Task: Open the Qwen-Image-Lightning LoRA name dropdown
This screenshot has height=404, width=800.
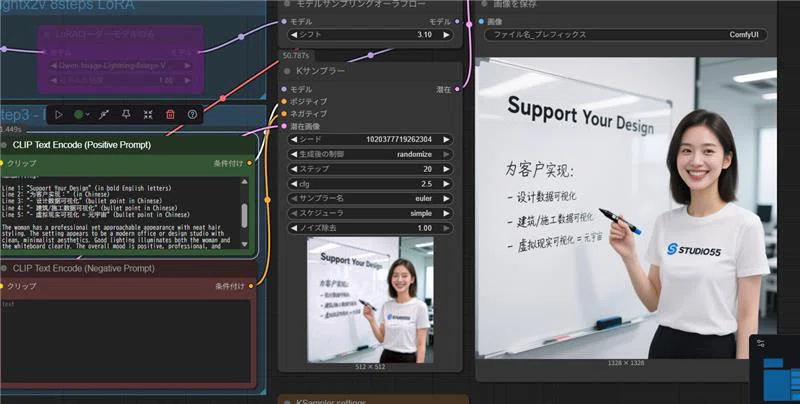Action: [x=120, y=66]
